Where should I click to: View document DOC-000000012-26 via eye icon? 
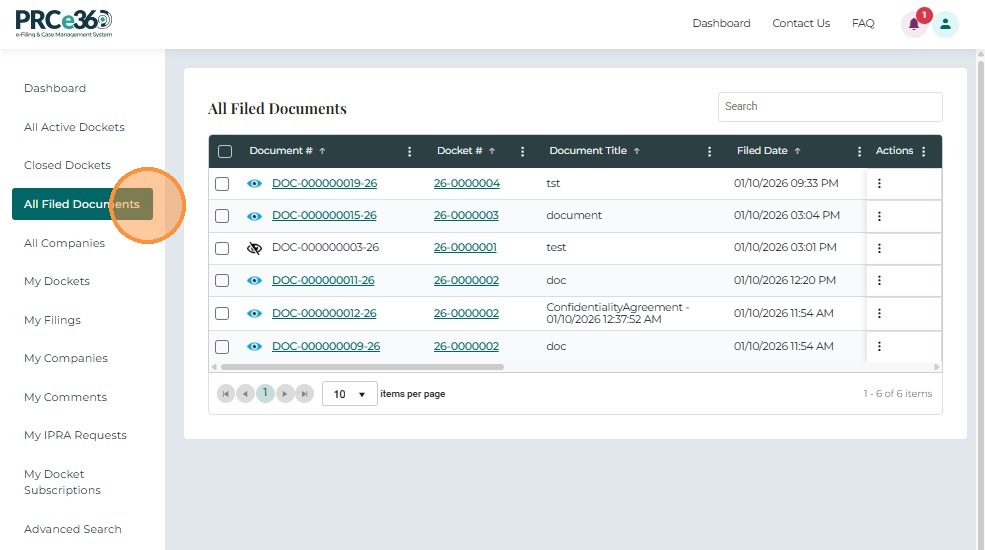click(x=254, y=313)
